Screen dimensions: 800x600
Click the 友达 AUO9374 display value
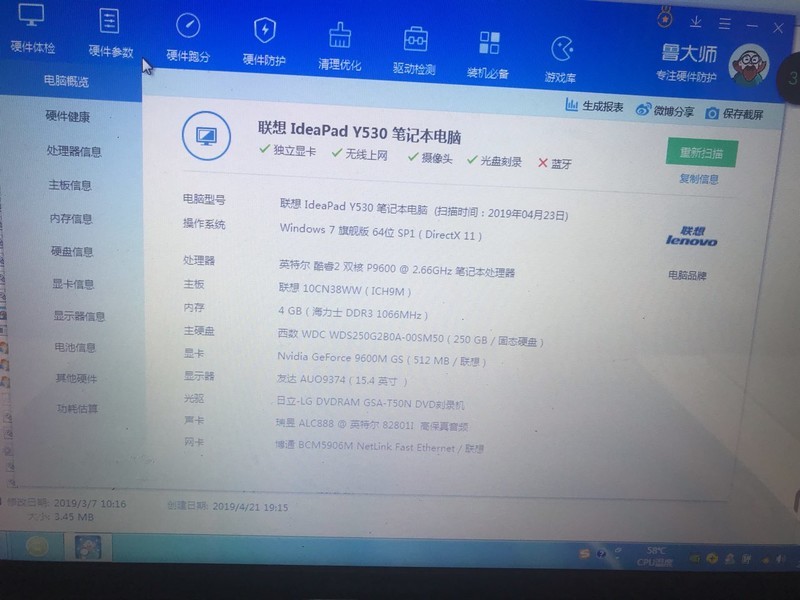pyautogui.click(x=341, y=380)
